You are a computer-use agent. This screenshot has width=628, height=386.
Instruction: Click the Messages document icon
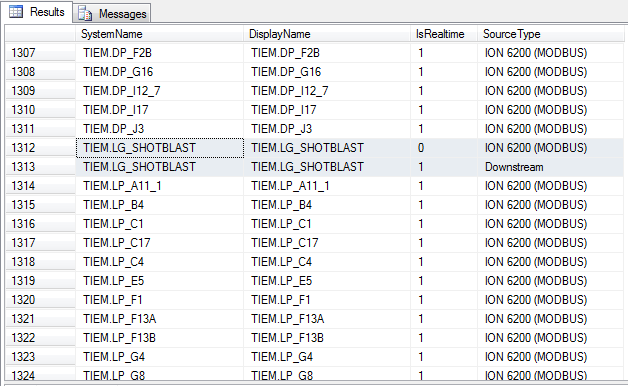tap(85, 14)
